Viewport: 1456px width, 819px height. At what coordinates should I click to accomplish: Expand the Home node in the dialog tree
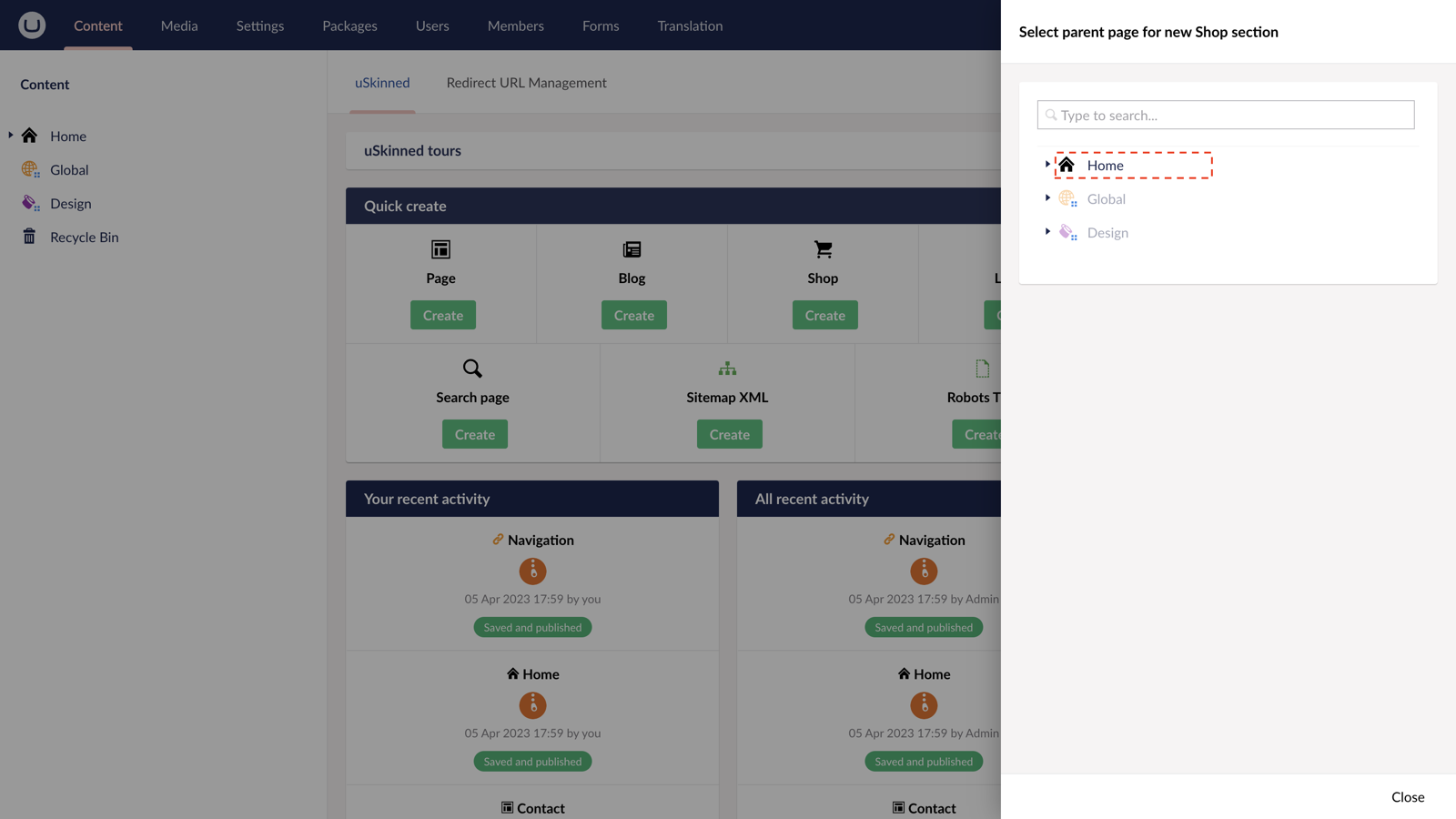[1046, 165]
